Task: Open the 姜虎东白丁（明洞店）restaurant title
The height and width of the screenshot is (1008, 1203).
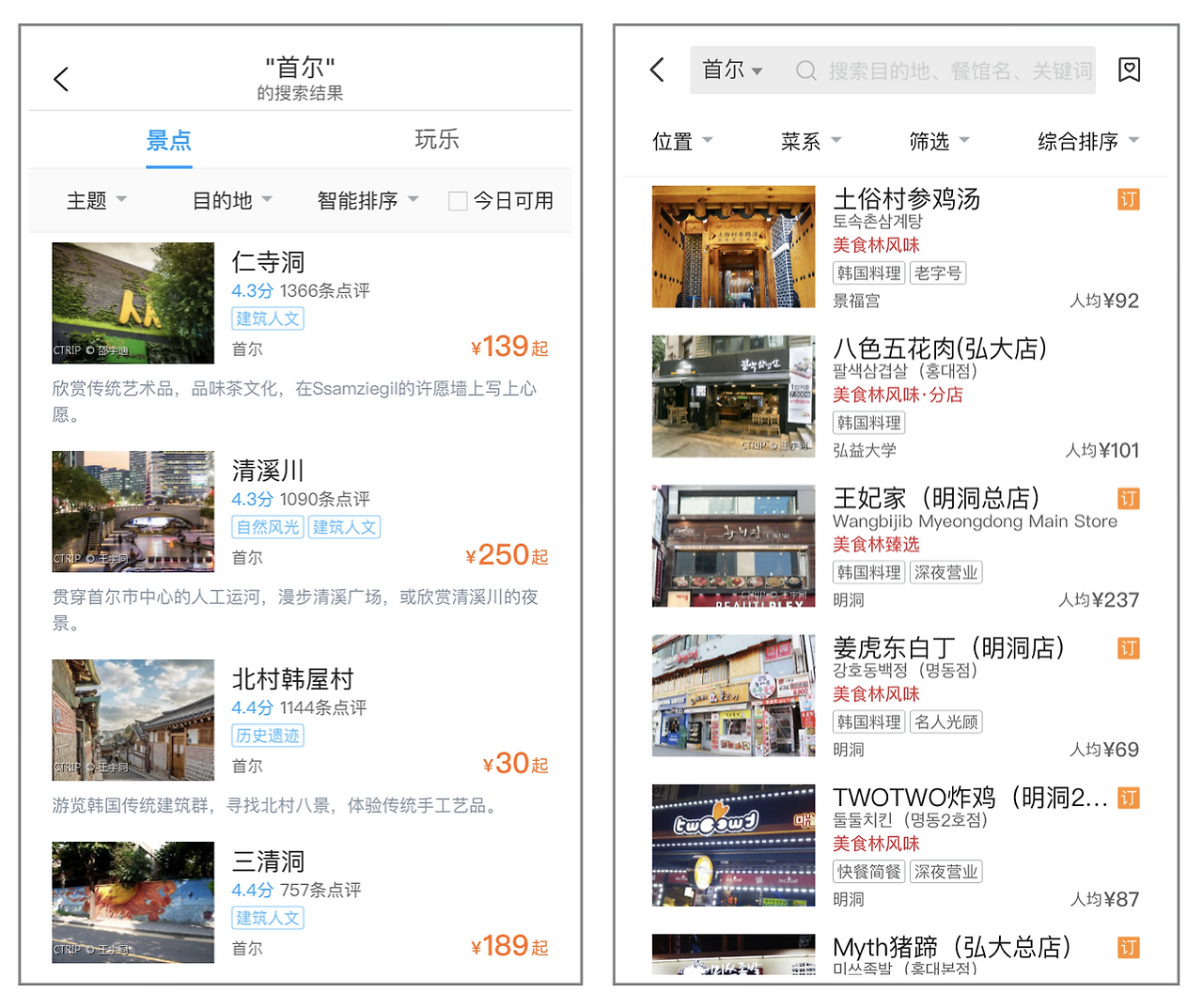Action: point(949,647)
